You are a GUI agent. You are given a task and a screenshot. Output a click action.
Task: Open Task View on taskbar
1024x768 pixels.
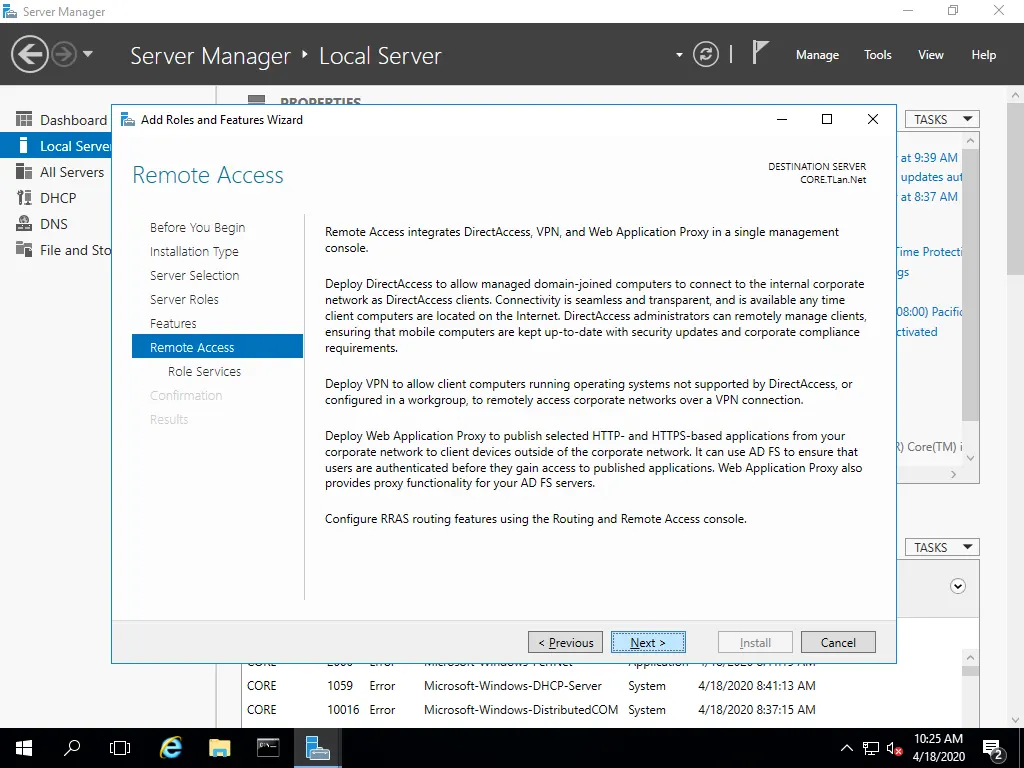click(x=120, y=748)
